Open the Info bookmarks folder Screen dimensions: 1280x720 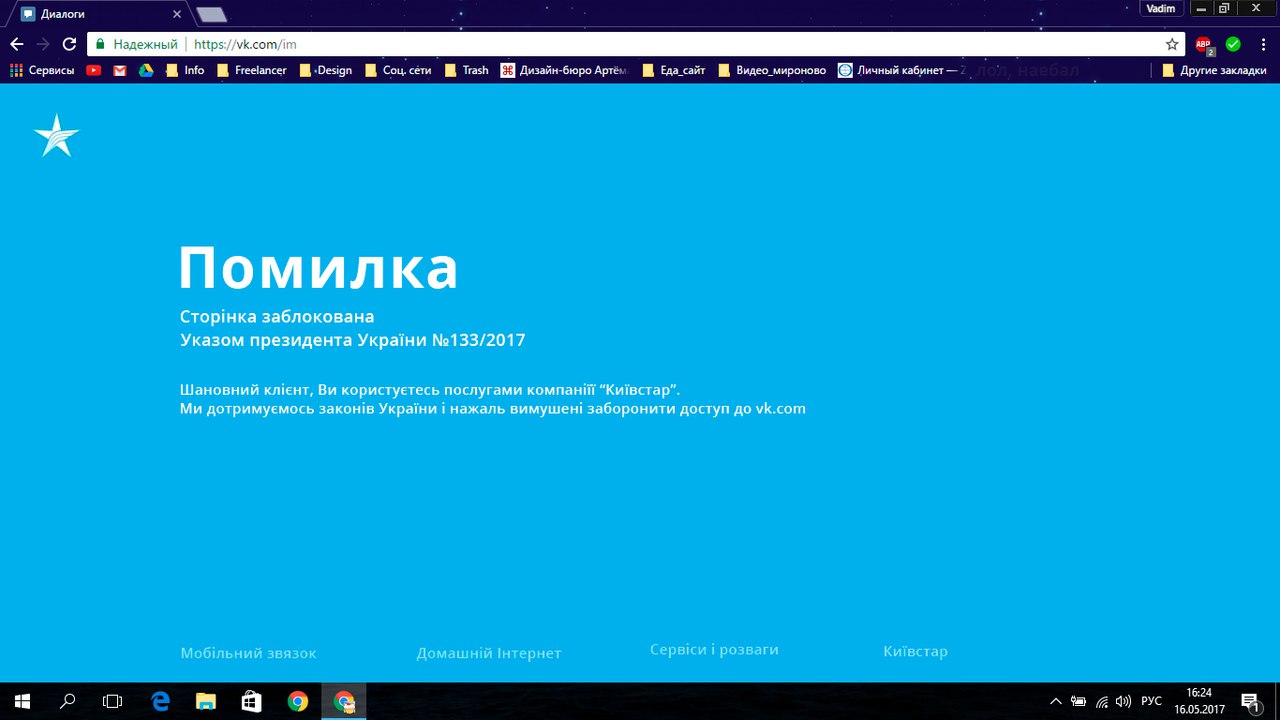coord(185,70)
